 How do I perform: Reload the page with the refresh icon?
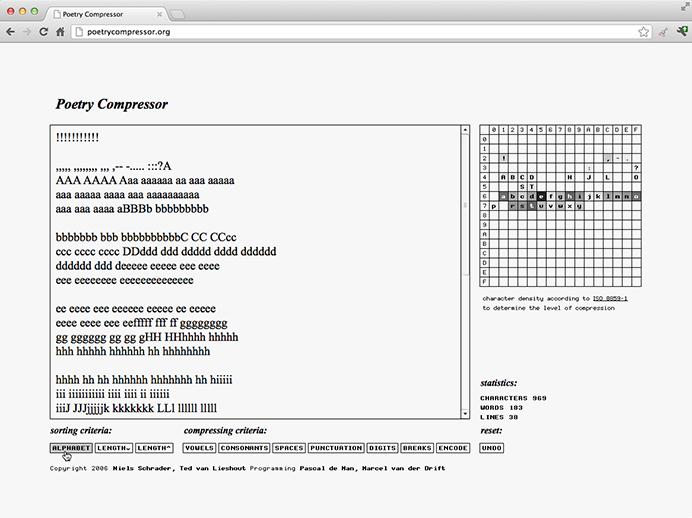tap(43, 32)
